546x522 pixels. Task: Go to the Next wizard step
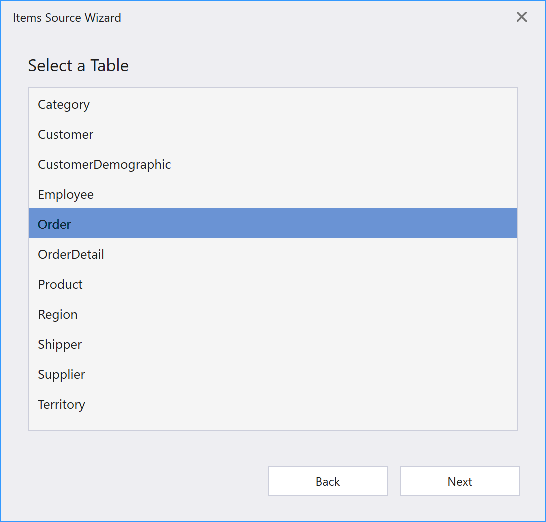[x=460, y=481]
